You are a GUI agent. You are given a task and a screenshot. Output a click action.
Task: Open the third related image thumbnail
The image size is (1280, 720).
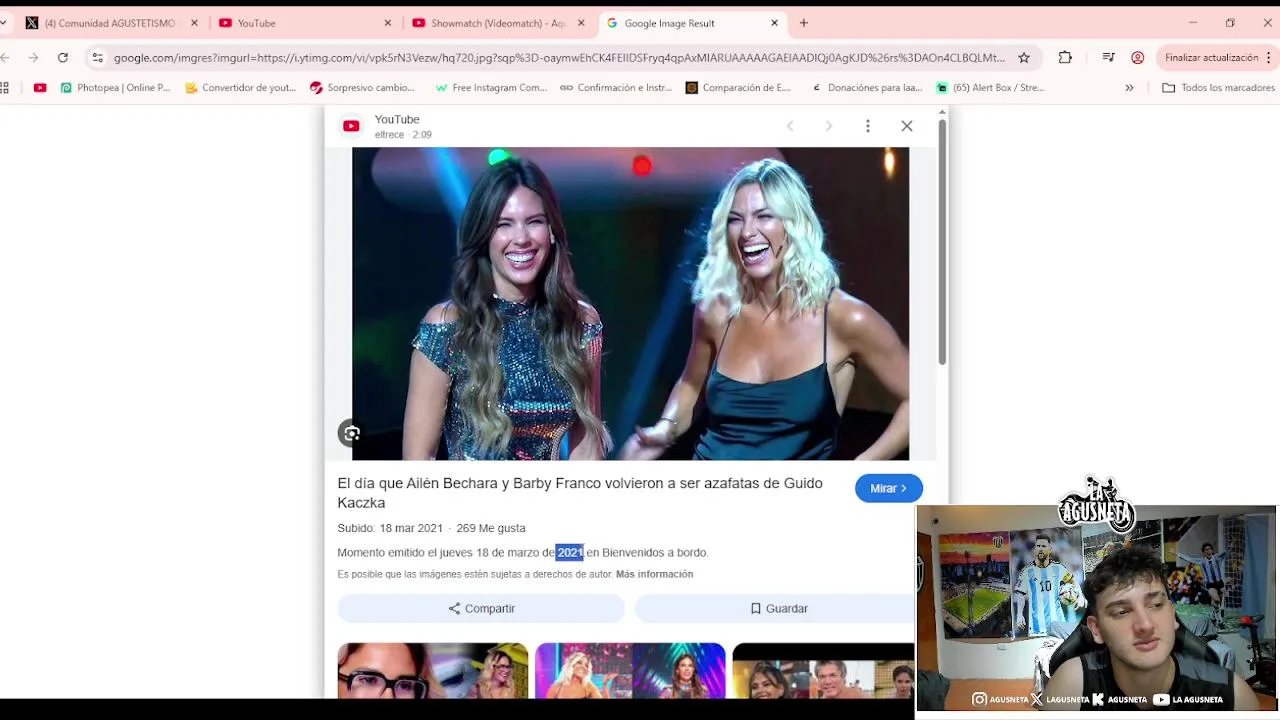pyautogui.click(x=824, y=670)
